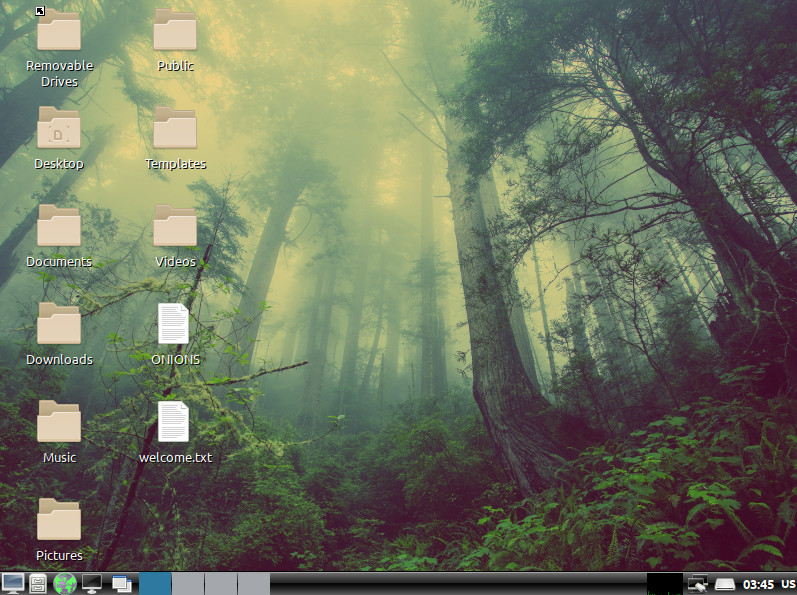Click the network status tray icon
The height and width of the screenshot is (595, 797).
[698, 583]
